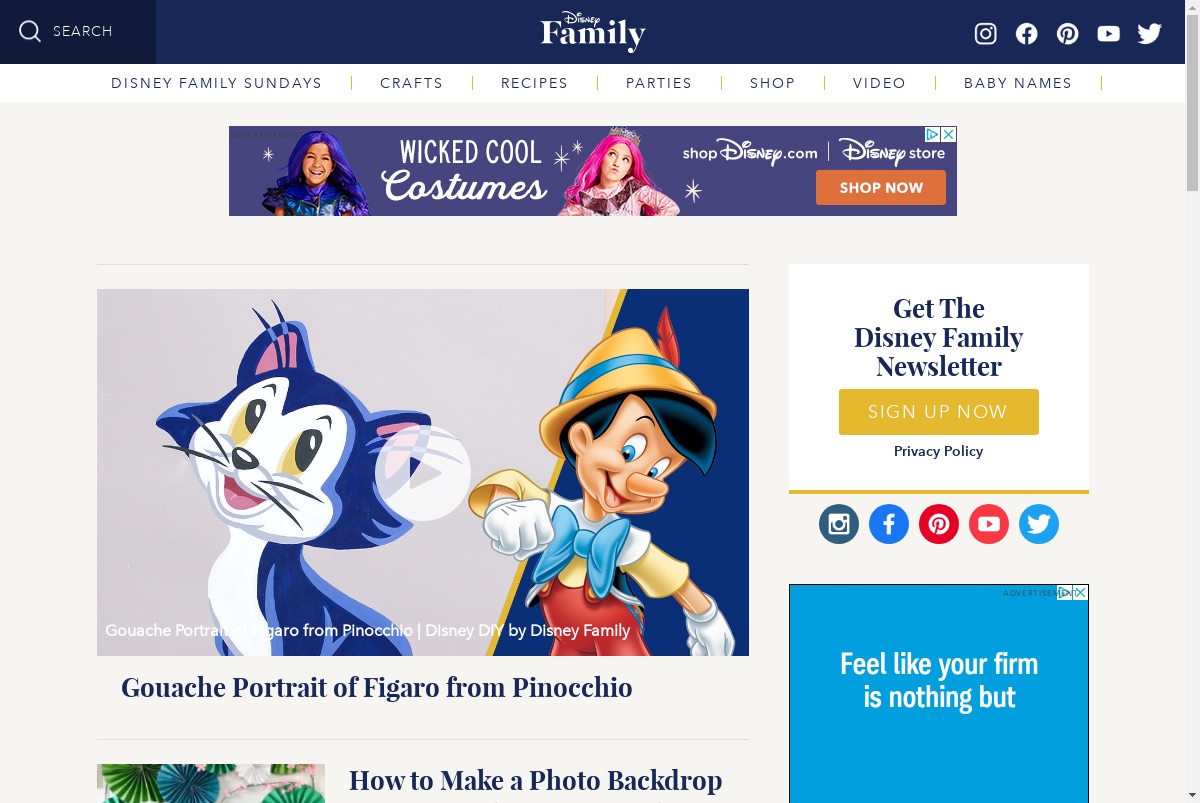Open the How to Make a Photo Backdrop article
Screen dimensions: 1200x803
(535, 781)
